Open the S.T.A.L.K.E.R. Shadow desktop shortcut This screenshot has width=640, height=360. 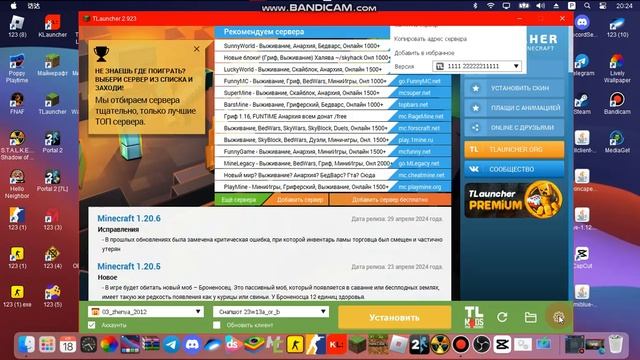pos(17,145)
